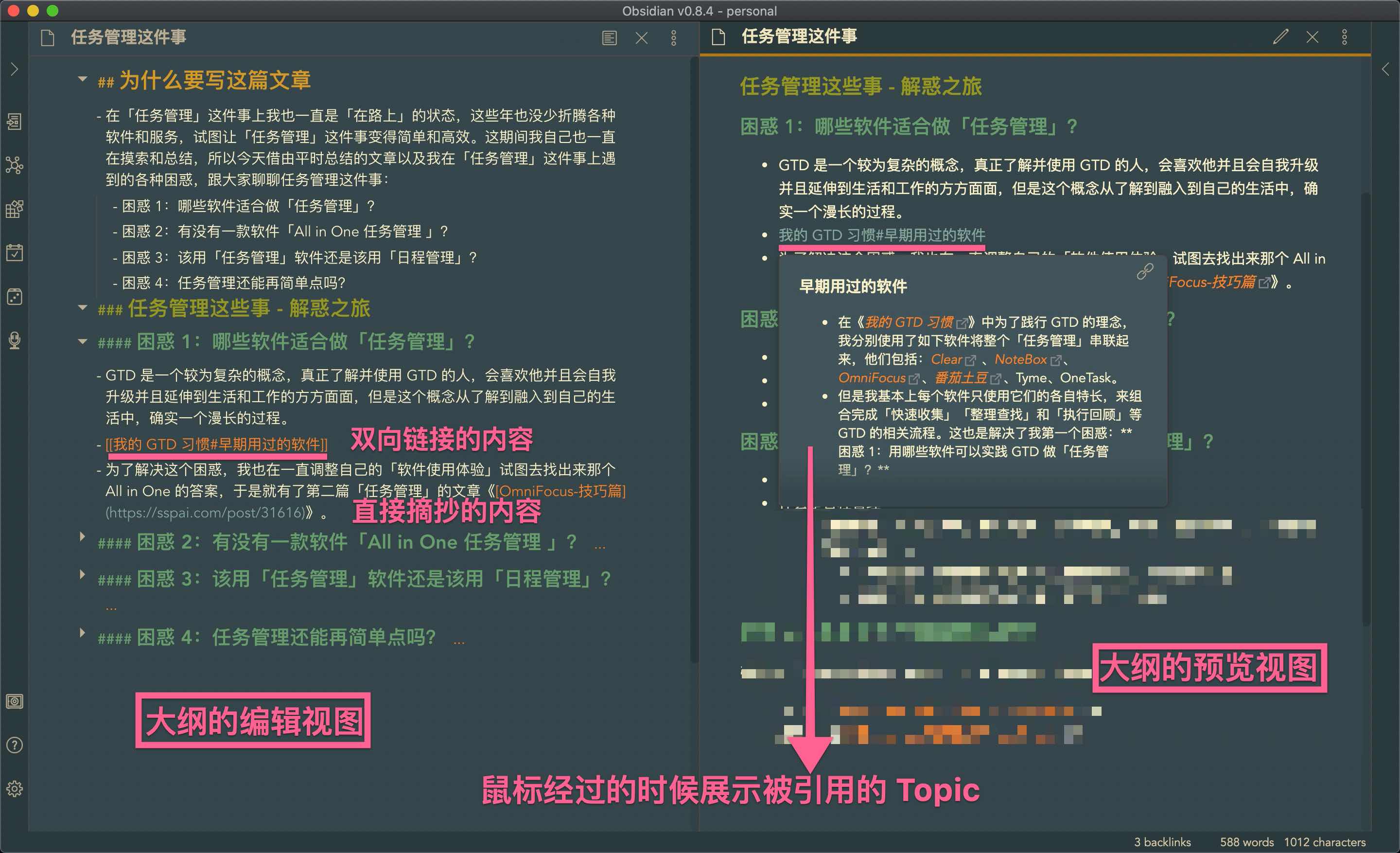Close the right preview pane
This screenshot has width=1400, height=853.
[x=1312, y=37]
